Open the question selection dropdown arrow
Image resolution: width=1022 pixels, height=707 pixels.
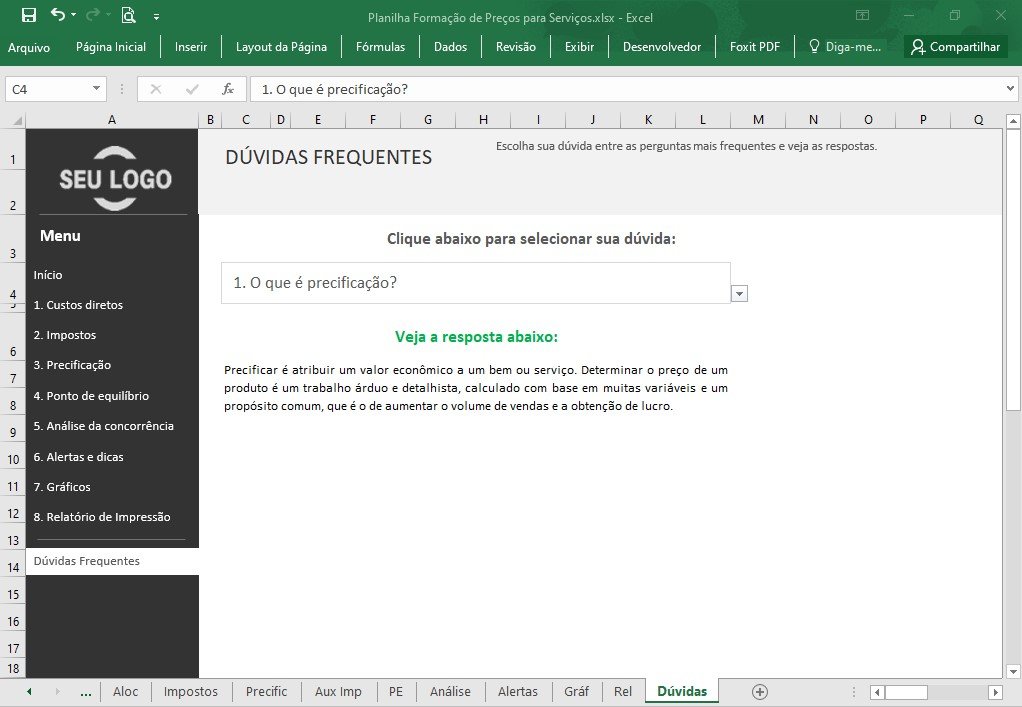[739, 294]
